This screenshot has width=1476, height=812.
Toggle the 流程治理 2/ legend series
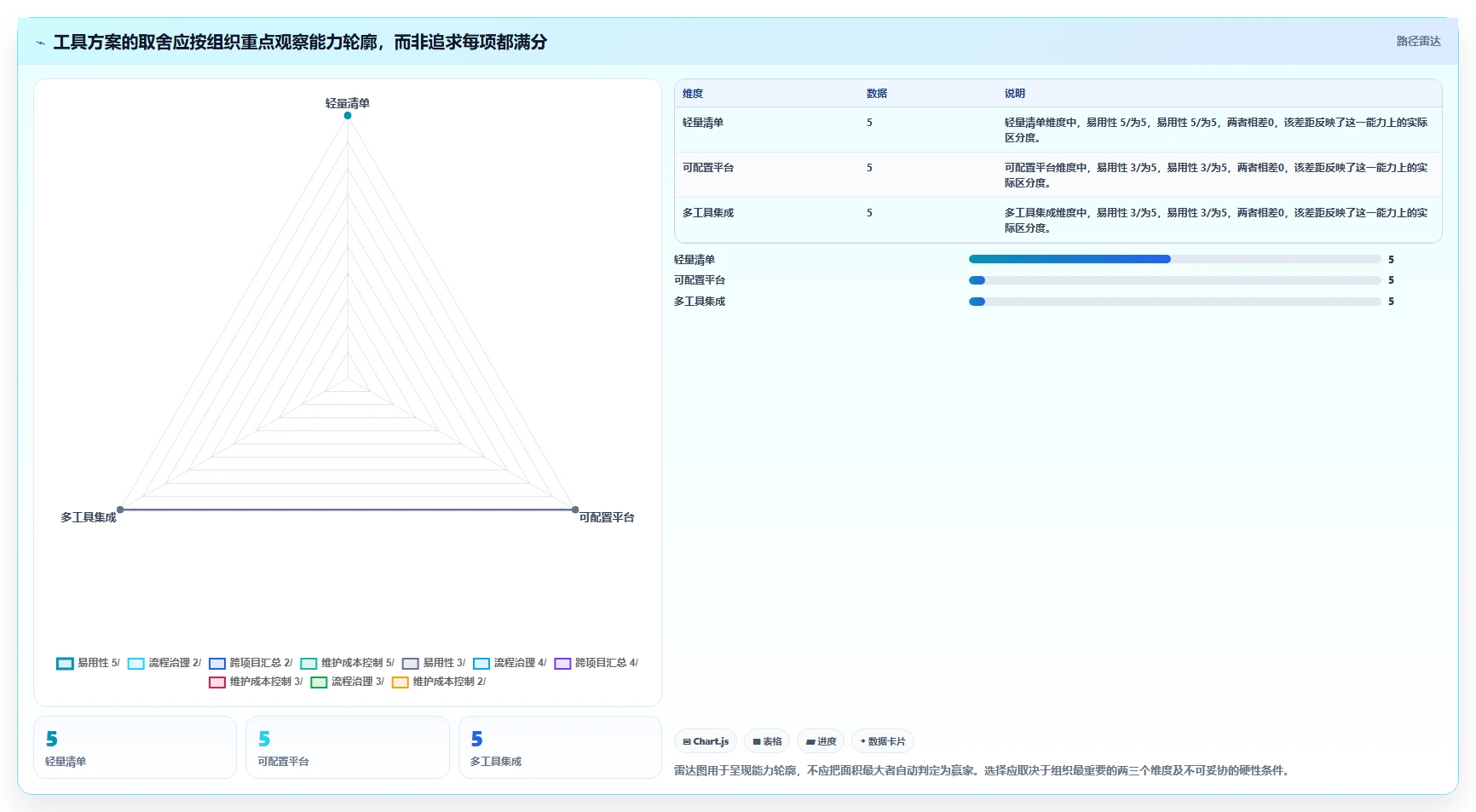point(164,663)
